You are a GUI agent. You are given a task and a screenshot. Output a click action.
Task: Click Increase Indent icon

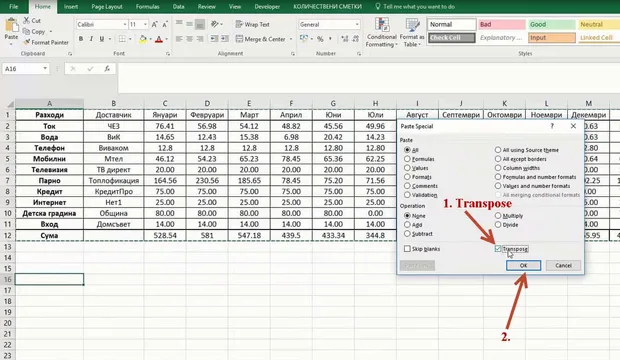(225, 39)
